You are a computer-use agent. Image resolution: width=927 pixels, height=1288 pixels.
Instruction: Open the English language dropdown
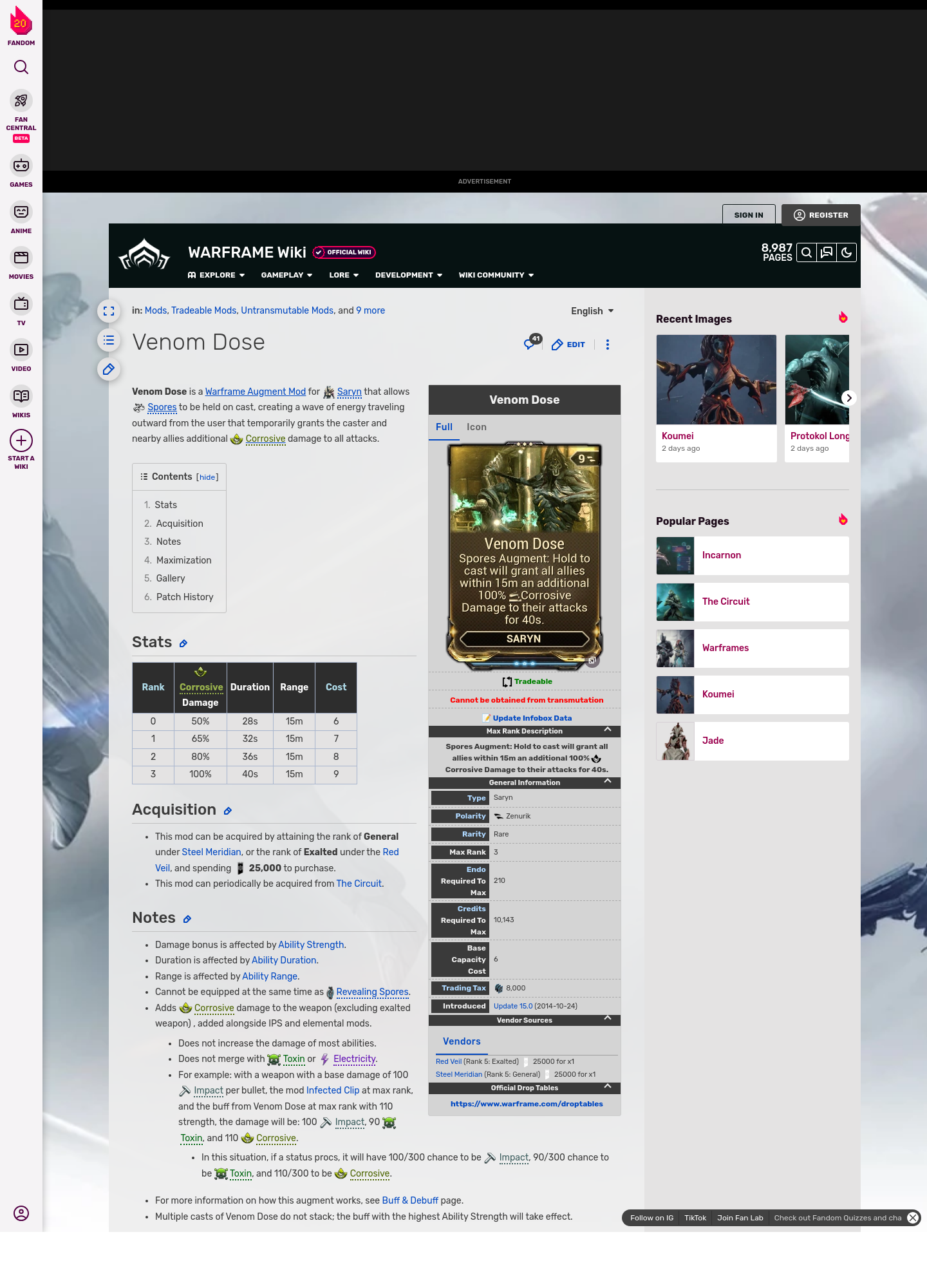click(x=592, y=311)
